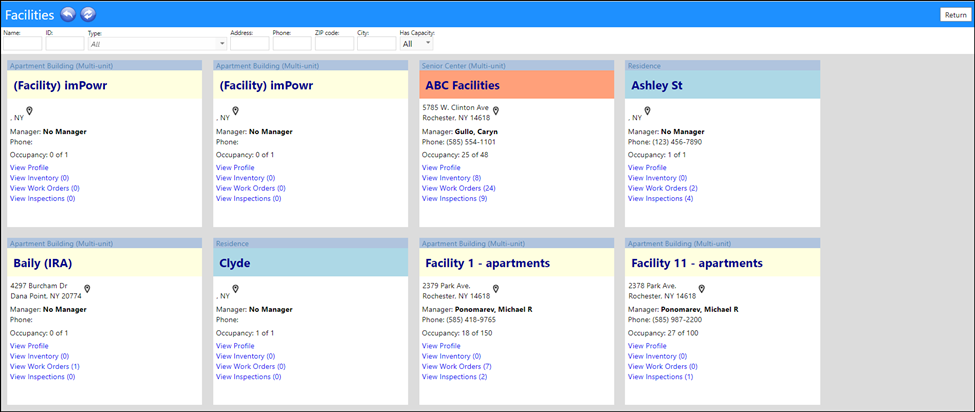Image resolution: width=975 pixels, height=412 pixels.
Task: Click View Inventory on Facility 1 - apartments
Action: click(451, 357)
